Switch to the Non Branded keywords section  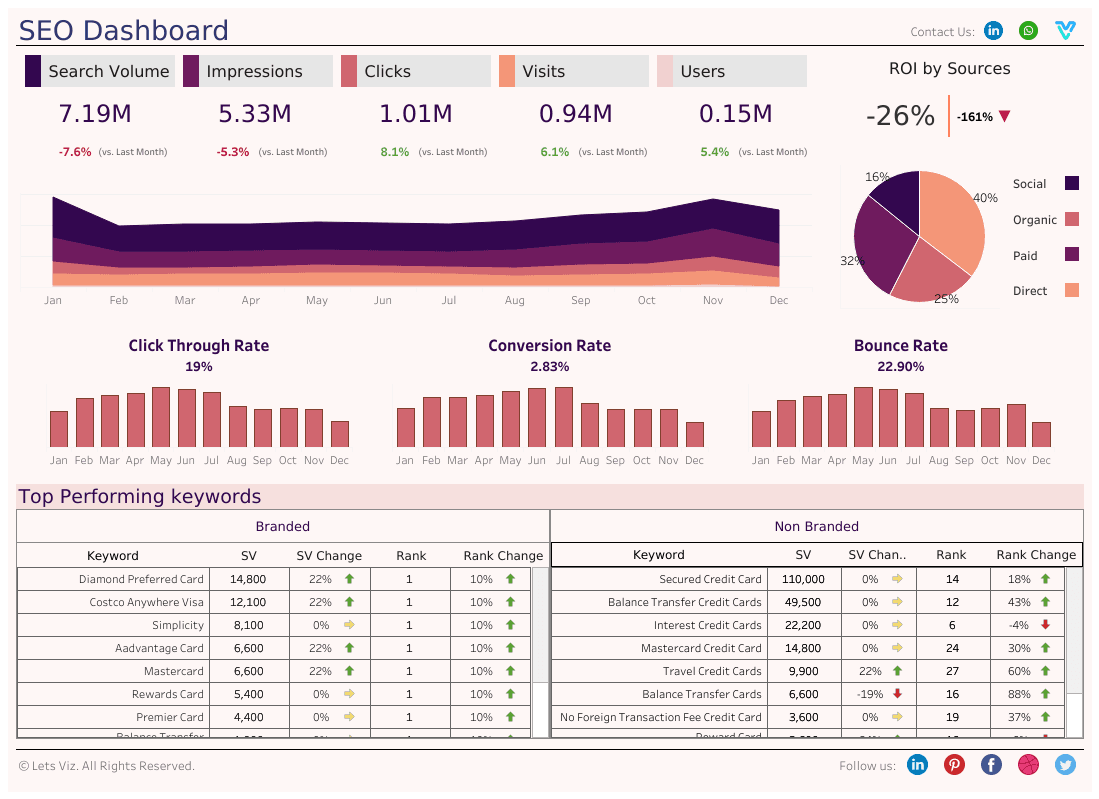[816, 526]
